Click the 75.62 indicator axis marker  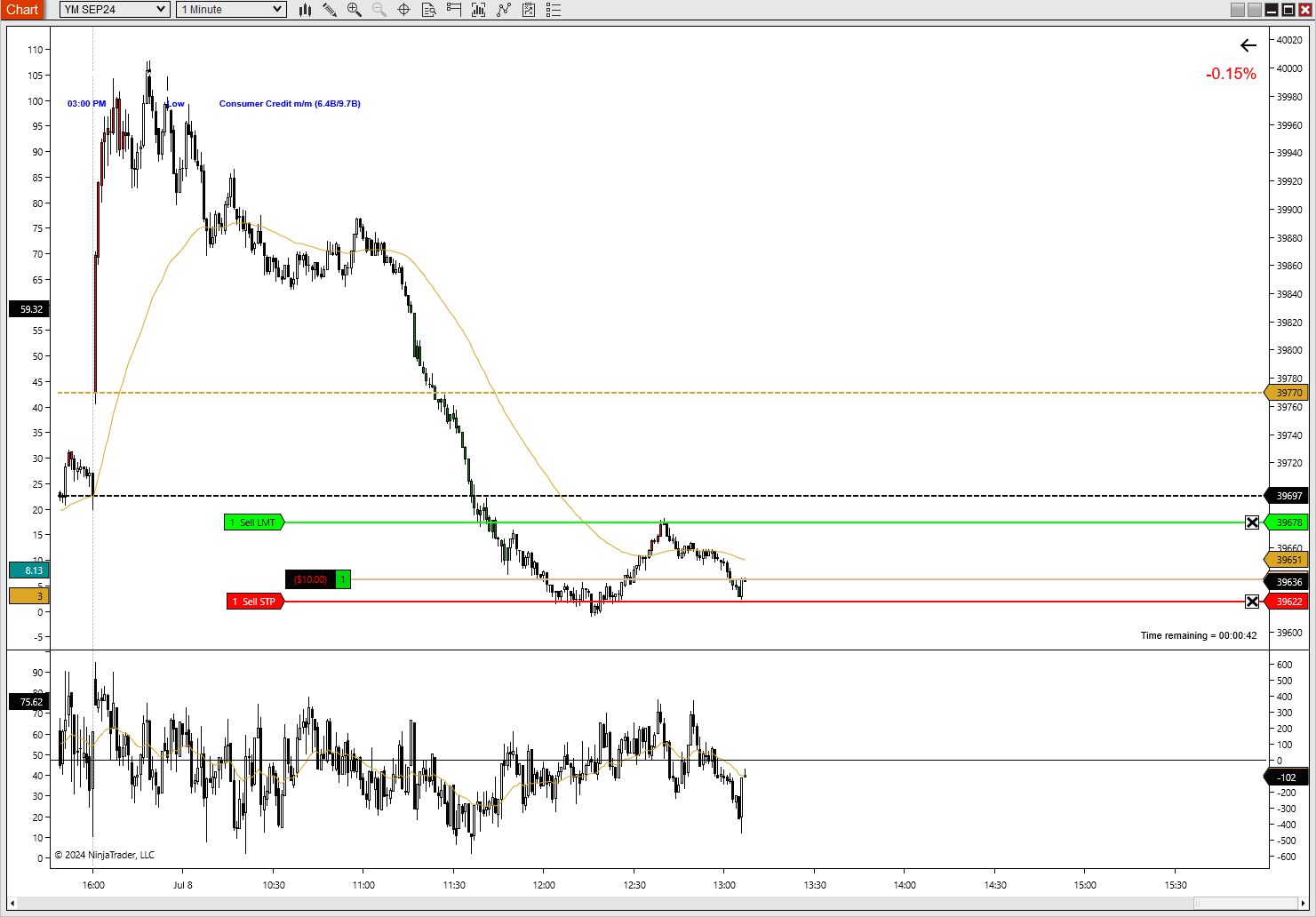coord(29,702)
